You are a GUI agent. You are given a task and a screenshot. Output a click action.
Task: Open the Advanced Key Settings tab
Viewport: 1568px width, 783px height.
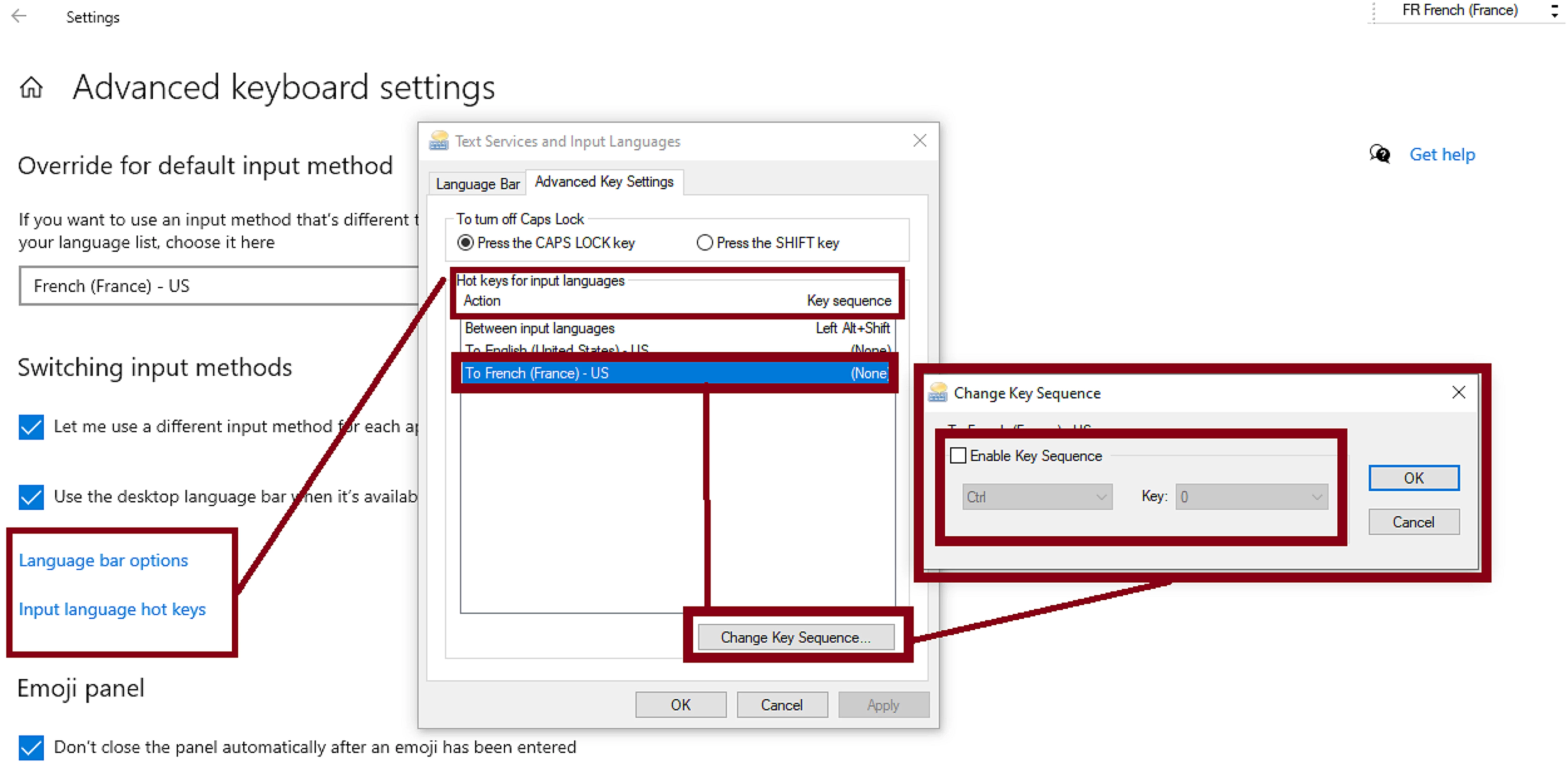tap(604, 182)
